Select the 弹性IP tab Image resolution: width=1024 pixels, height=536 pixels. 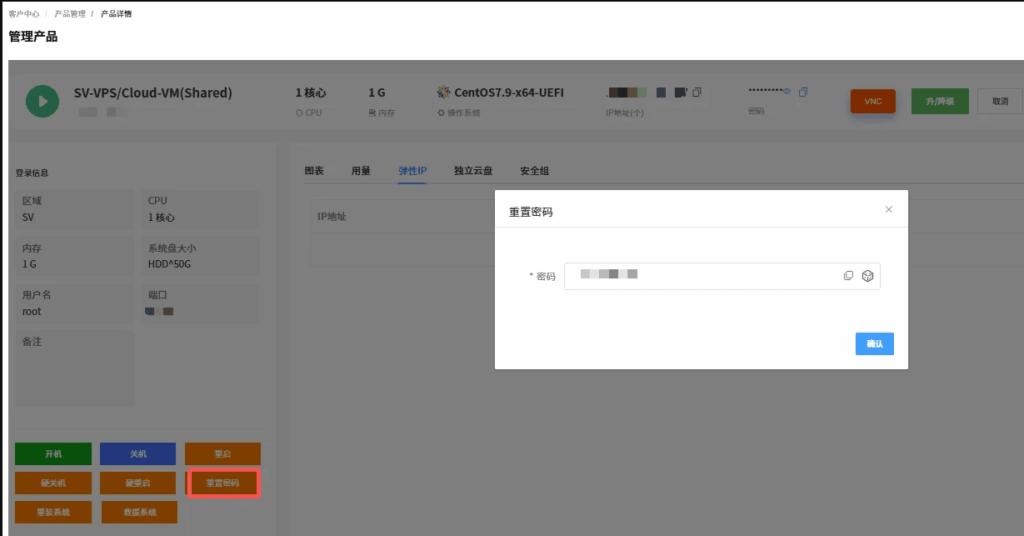click(x=412, y=170)
